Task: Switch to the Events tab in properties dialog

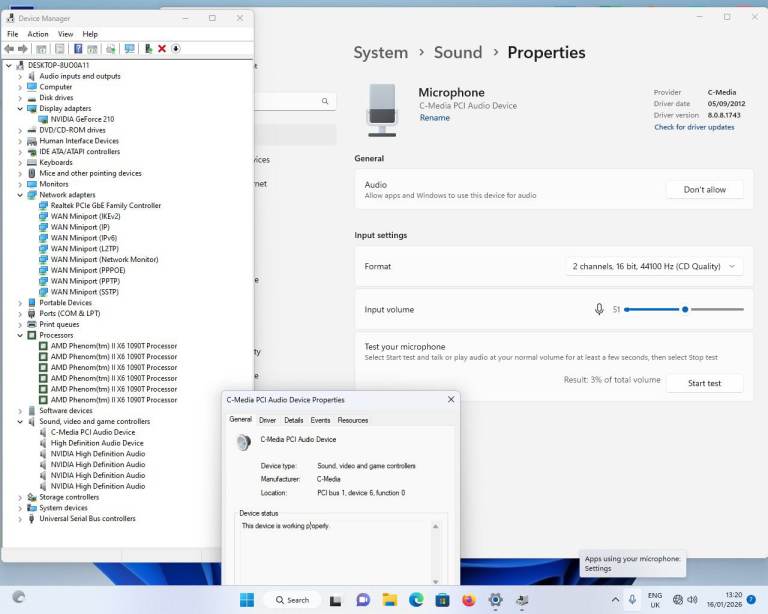Action: click(320, 420)
